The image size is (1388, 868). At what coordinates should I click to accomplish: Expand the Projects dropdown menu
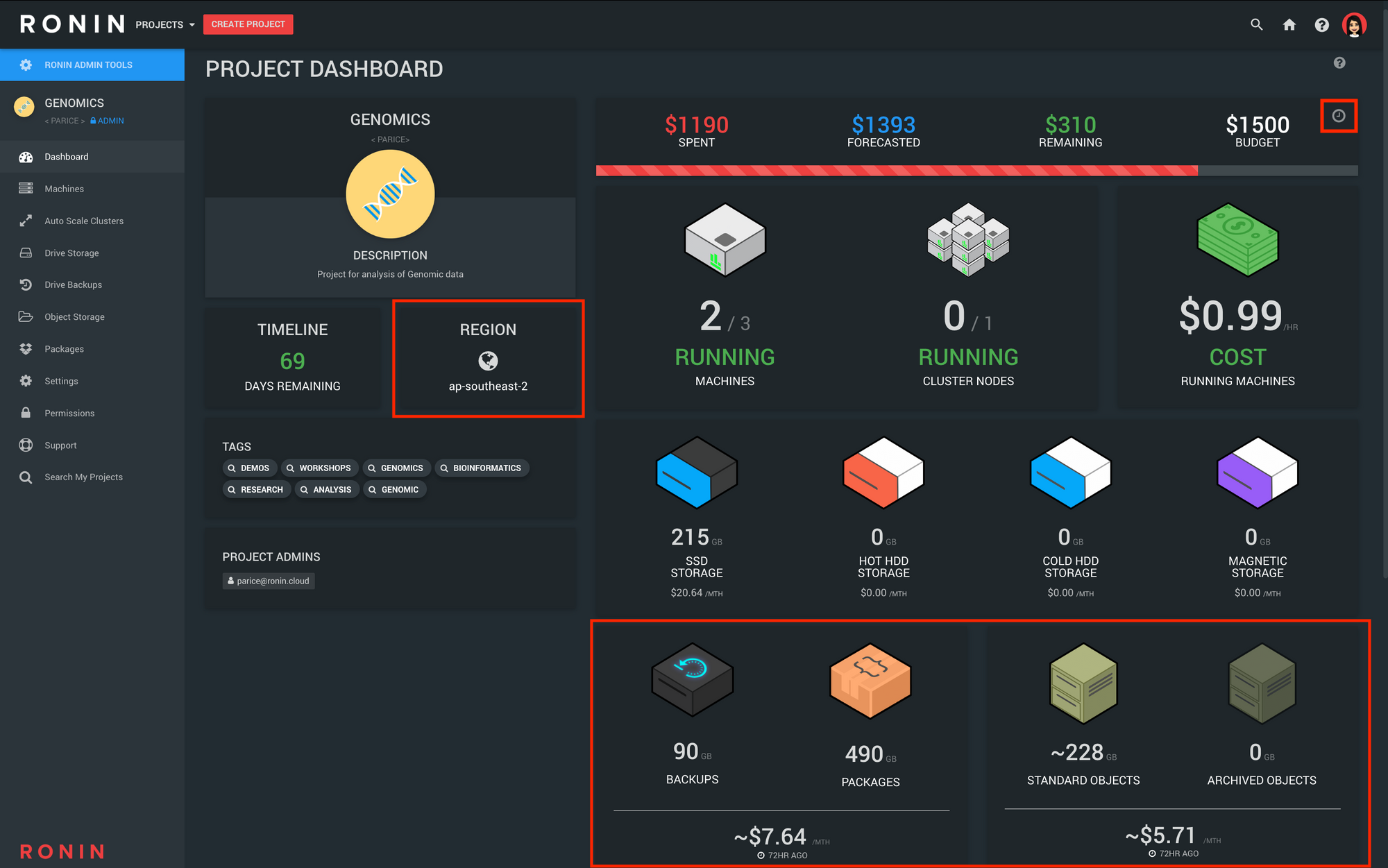pos(165,24)
